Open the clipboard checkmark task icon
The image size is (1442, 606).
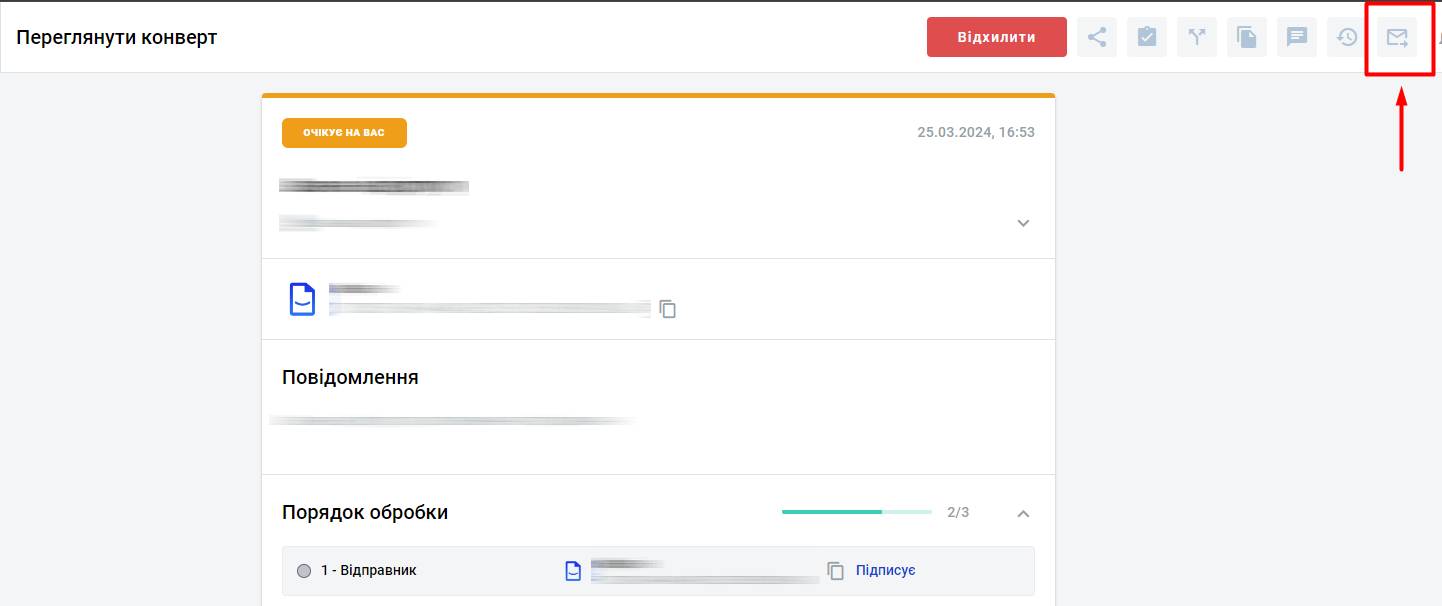[x=1147, y=38]
